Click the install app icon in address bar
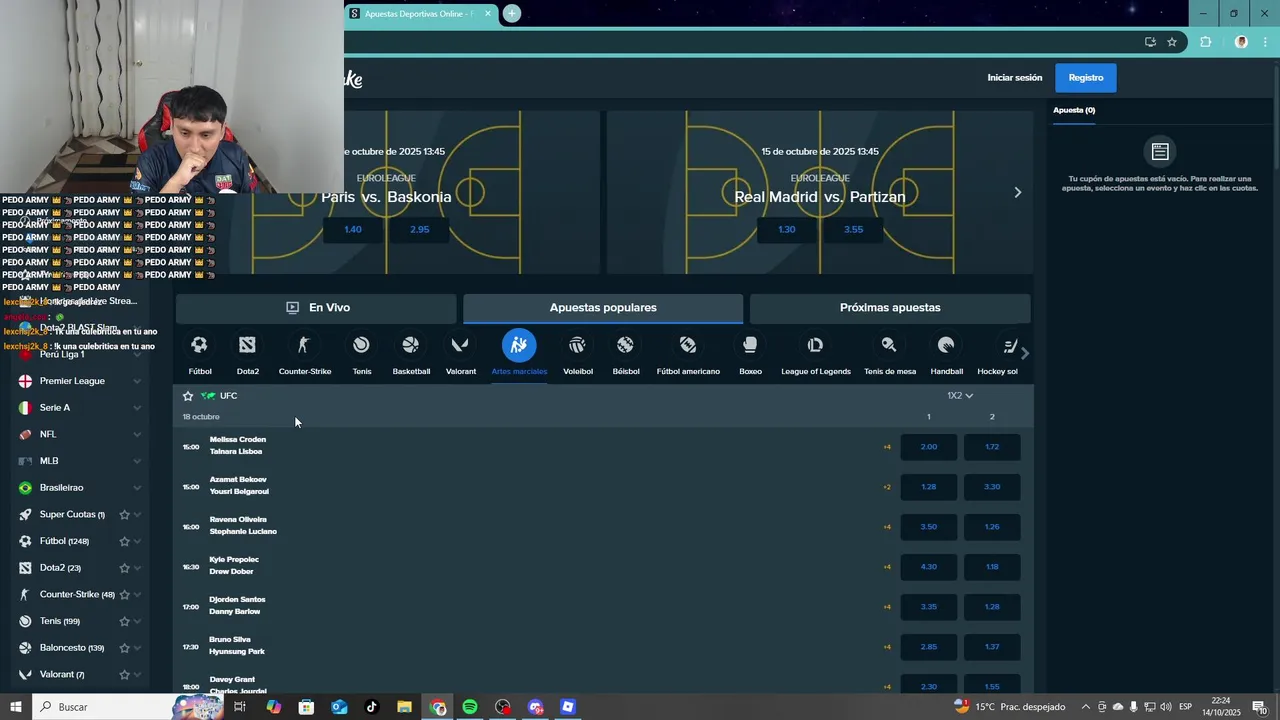This screenshot has width=1280, height=720. (1150, 42)
